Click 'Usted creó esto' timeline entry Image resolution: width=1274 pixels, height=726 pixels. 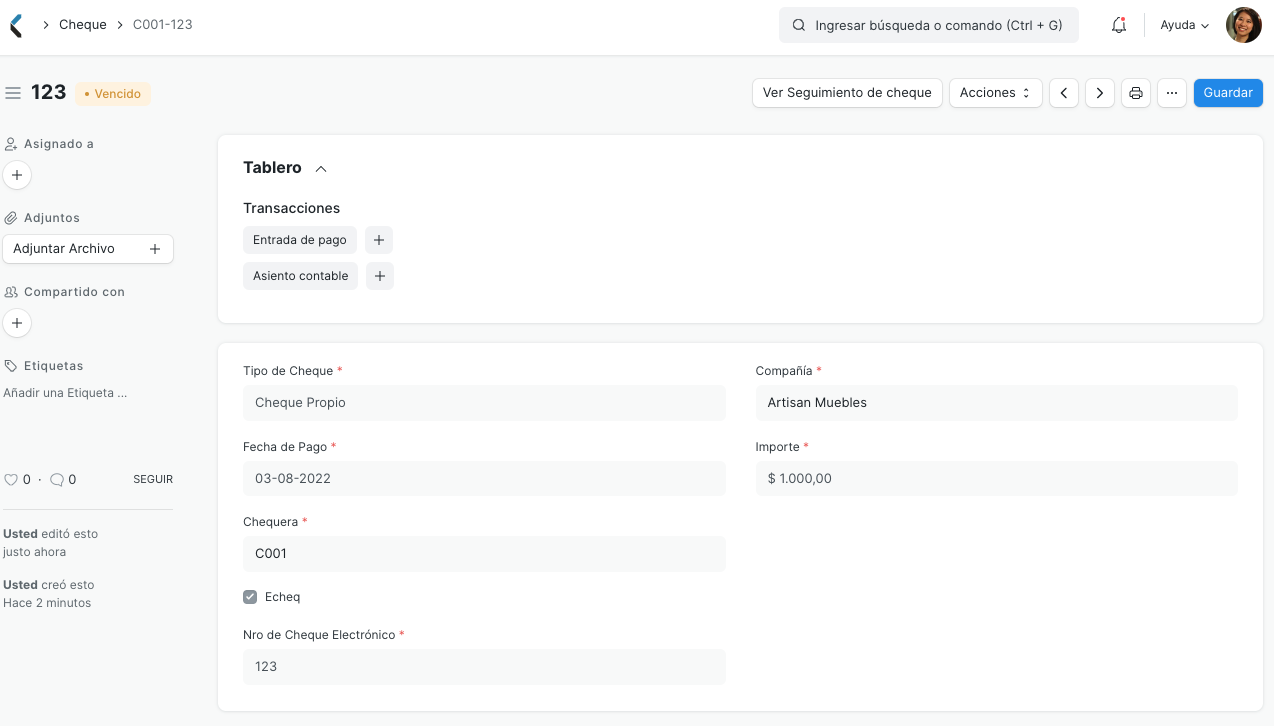[47, 594]
